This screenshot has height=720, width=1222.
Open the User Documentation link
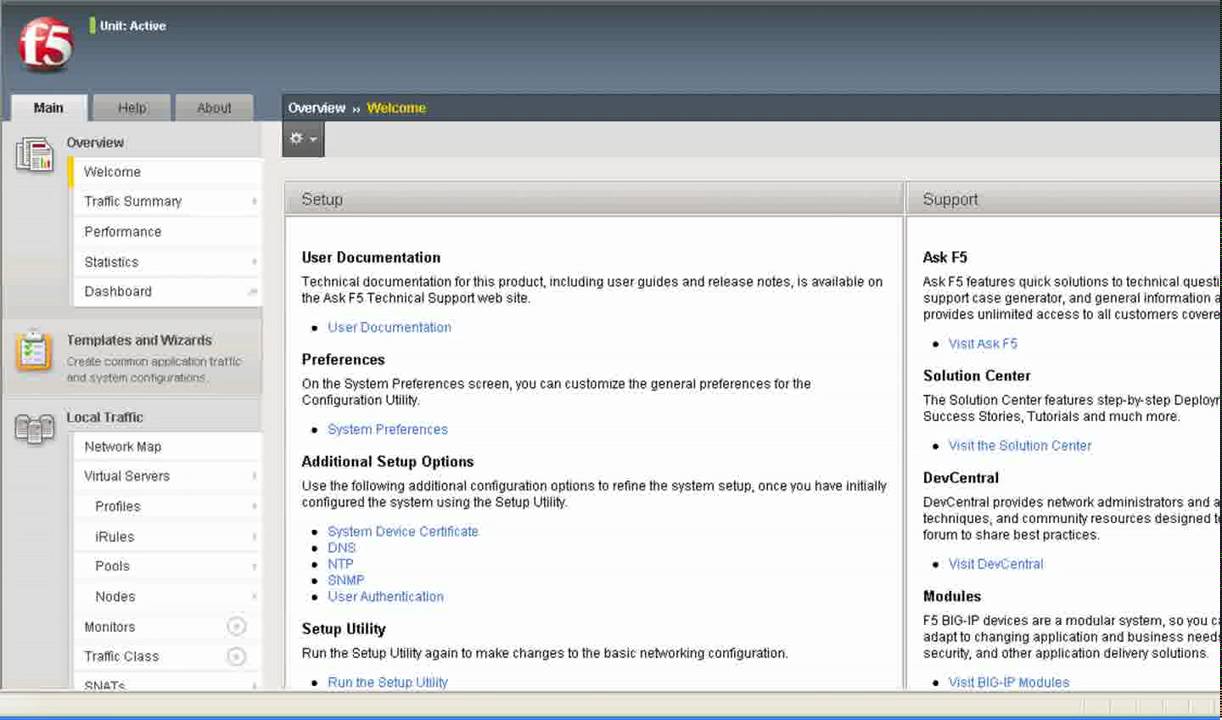389,327
